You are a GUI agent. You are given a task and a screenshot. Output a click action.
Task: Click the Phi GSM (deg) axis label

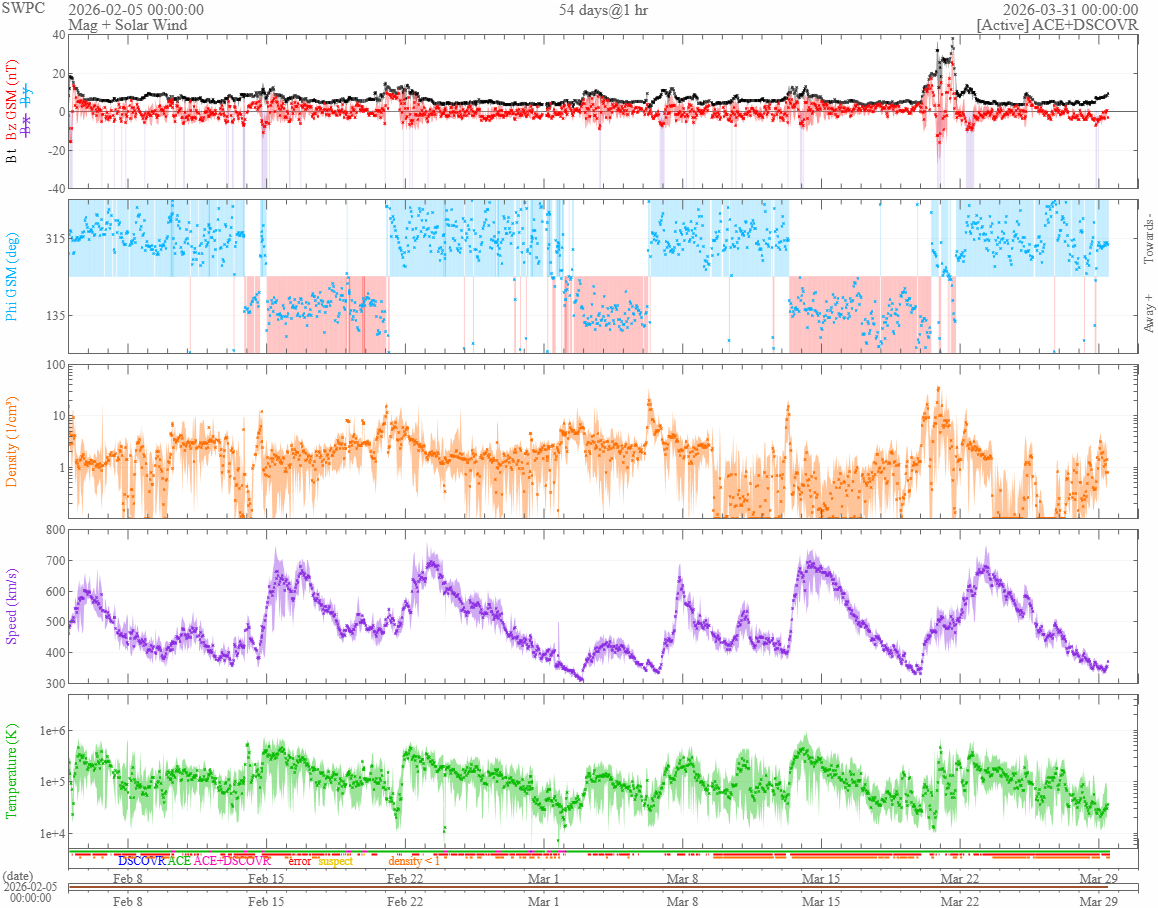pyautogui.click(x=12, y=275)
